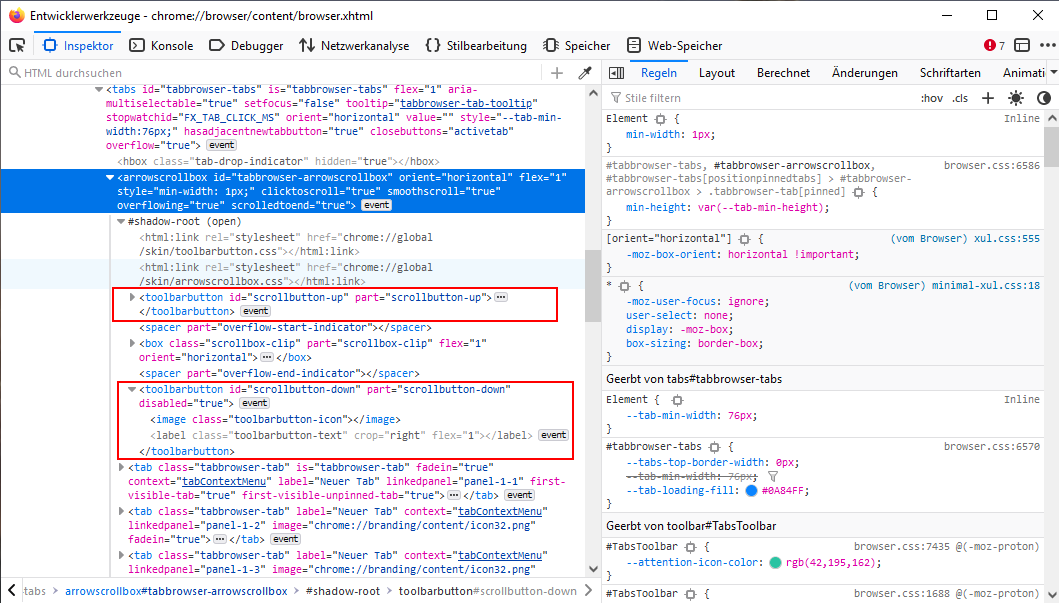
Task: Click the add new node plus icon
Action: (x=557, y=73)
